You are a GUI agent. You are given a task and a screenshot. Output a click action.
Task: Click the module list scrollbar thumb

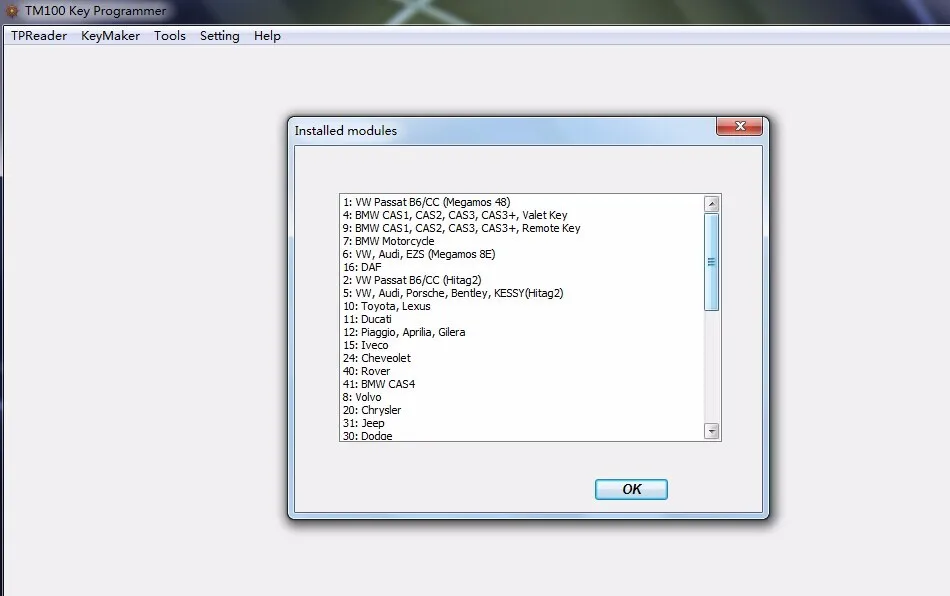click(x=712, y=262)
